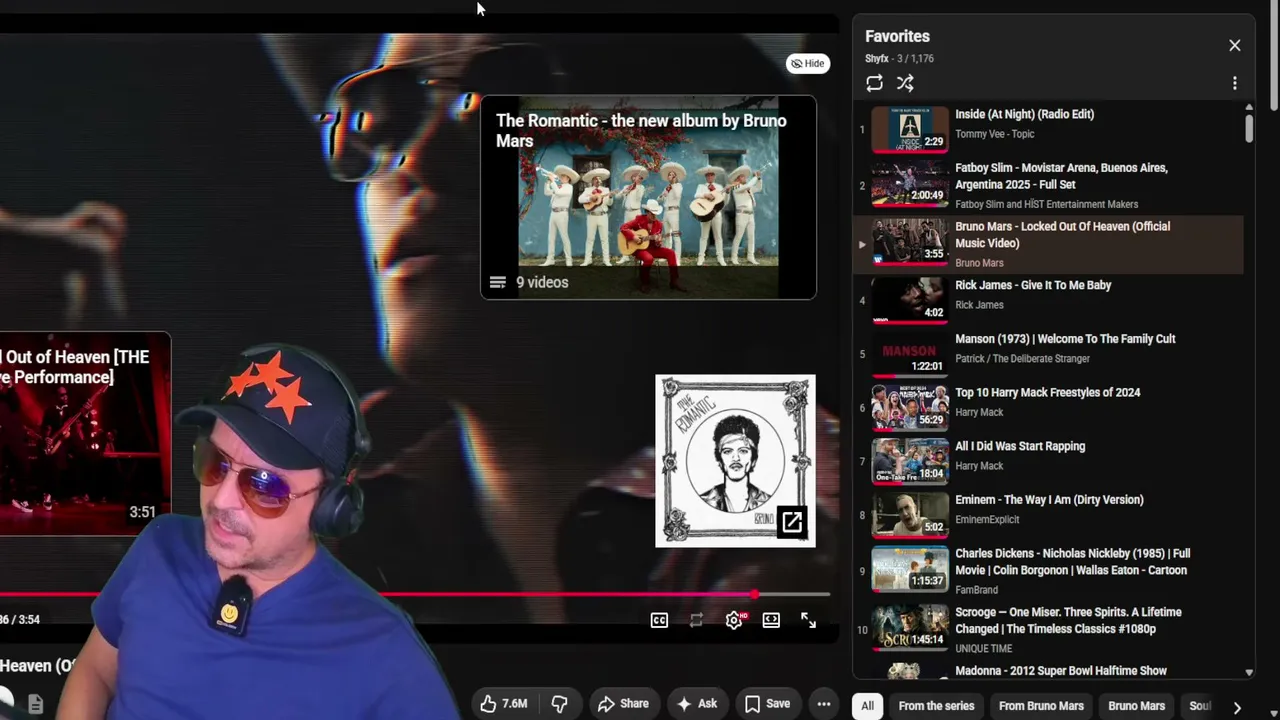Open The Romantic album cover card
1280x720 pixels.
point(735,461)
